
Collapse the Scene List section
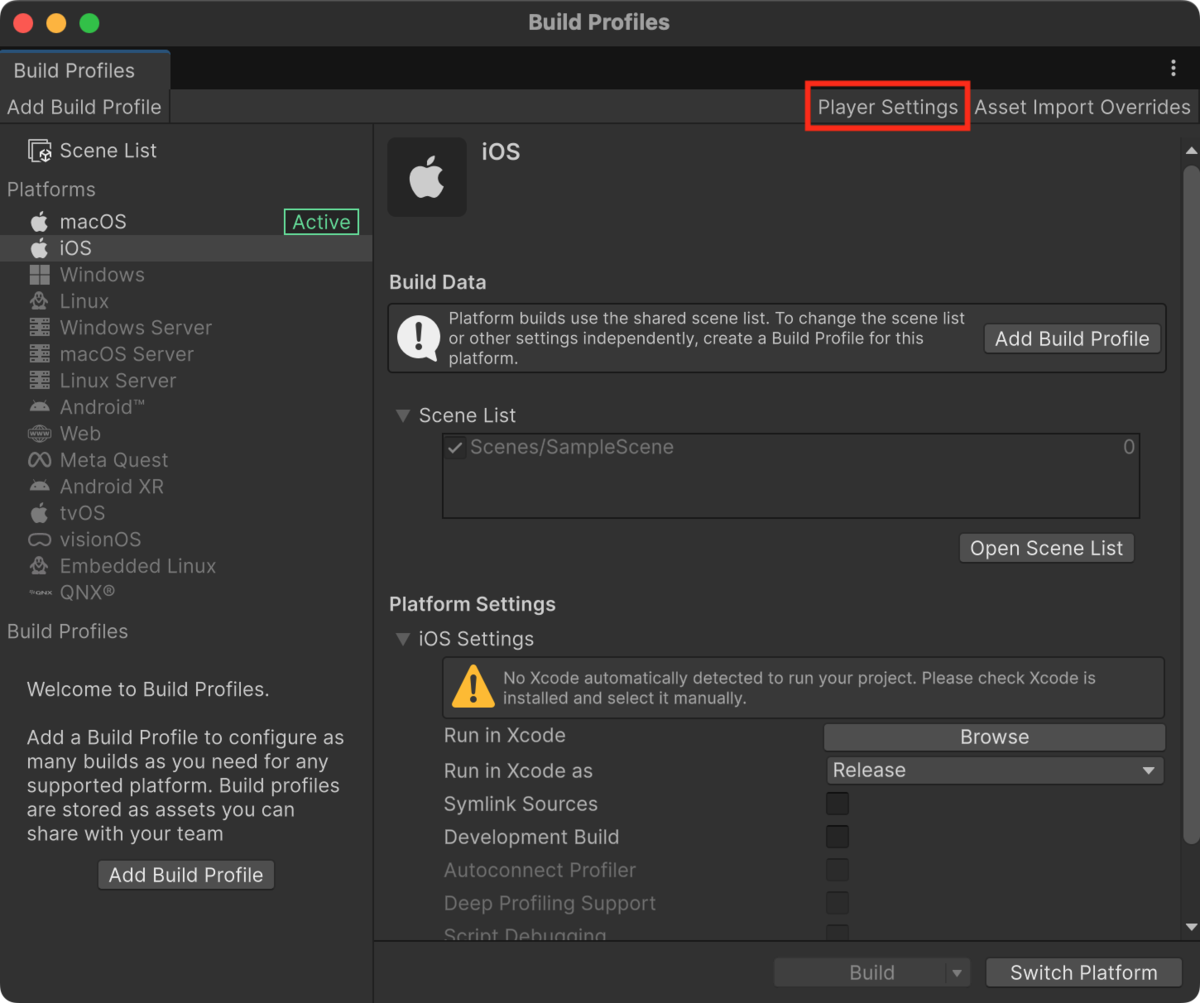403,415
